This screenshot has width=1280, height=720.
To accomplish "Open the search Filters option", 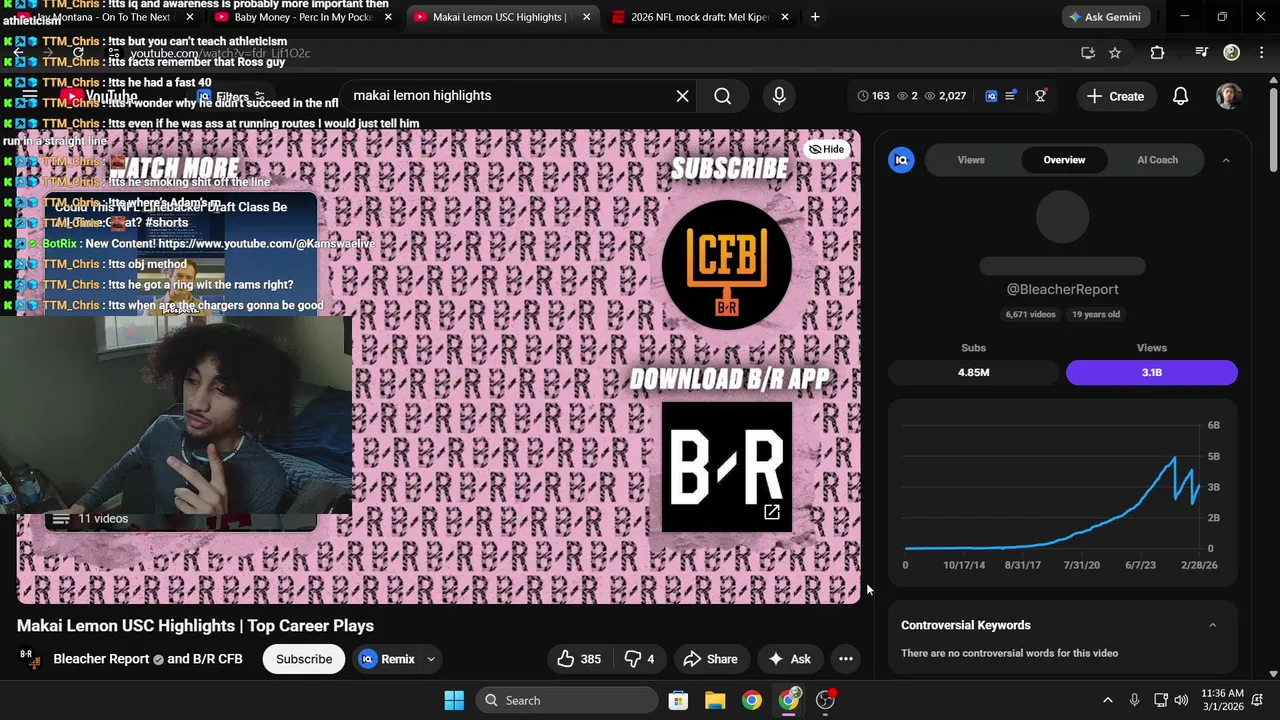I will [x=231, y=97].
